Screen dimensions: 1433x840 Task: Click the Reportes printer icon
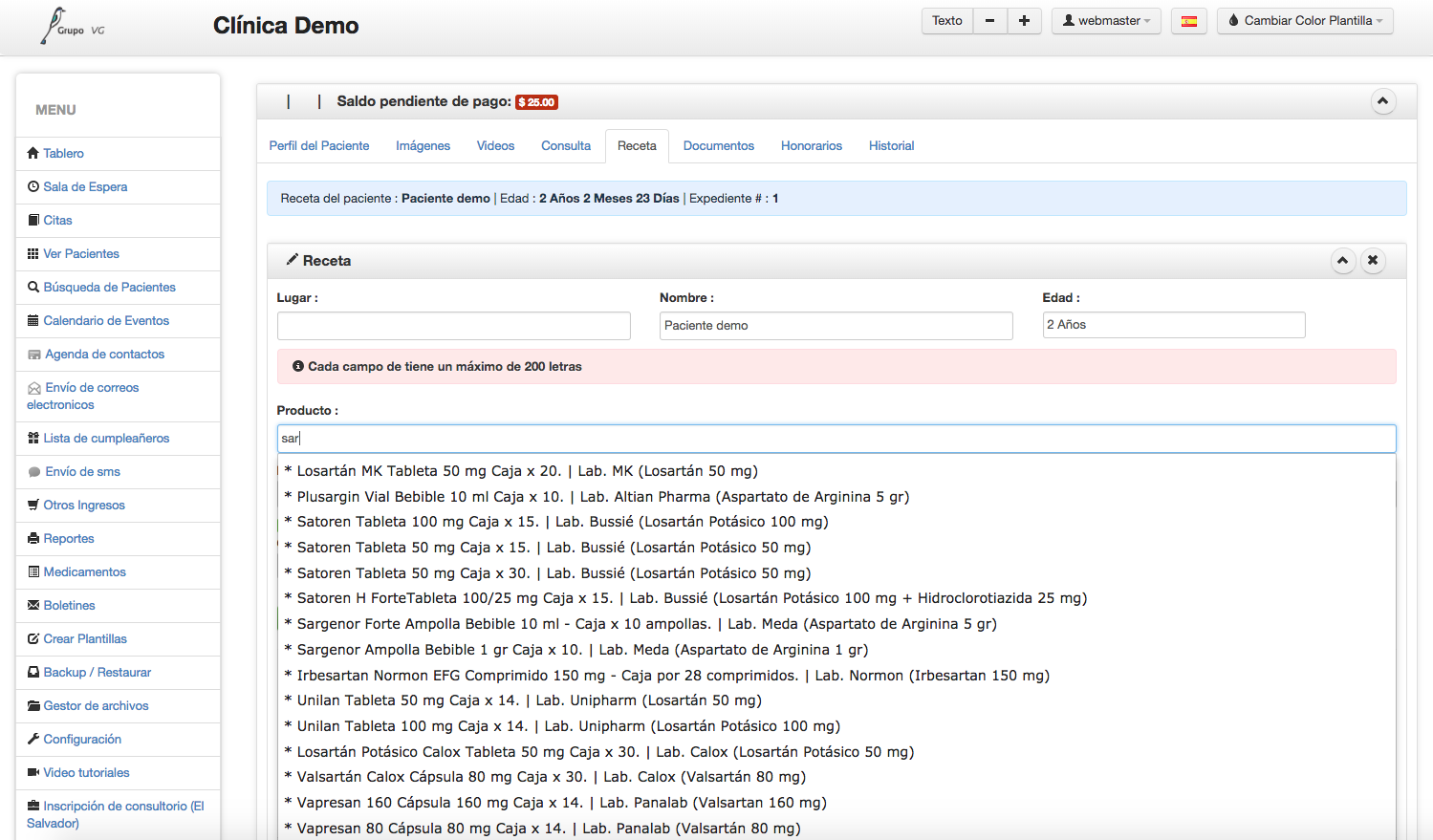(33, 538)
